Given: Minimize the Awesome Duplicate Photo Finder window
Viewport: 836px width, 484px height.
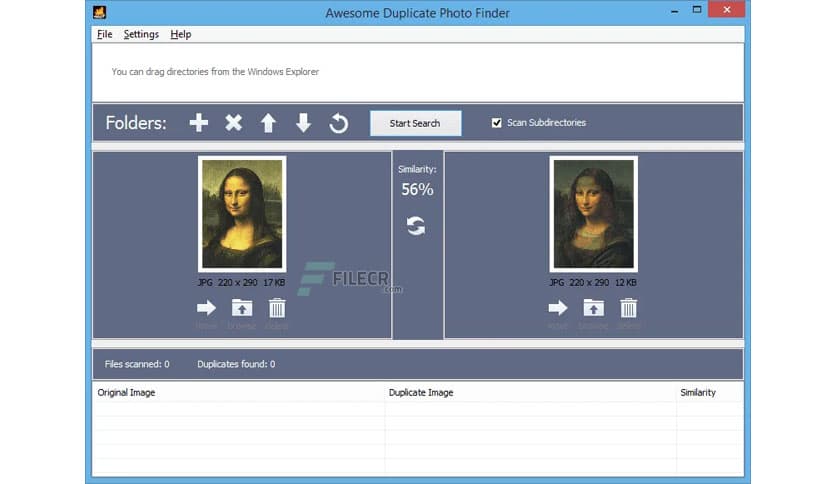Looking at the screenshot, I should pos(674,10).
